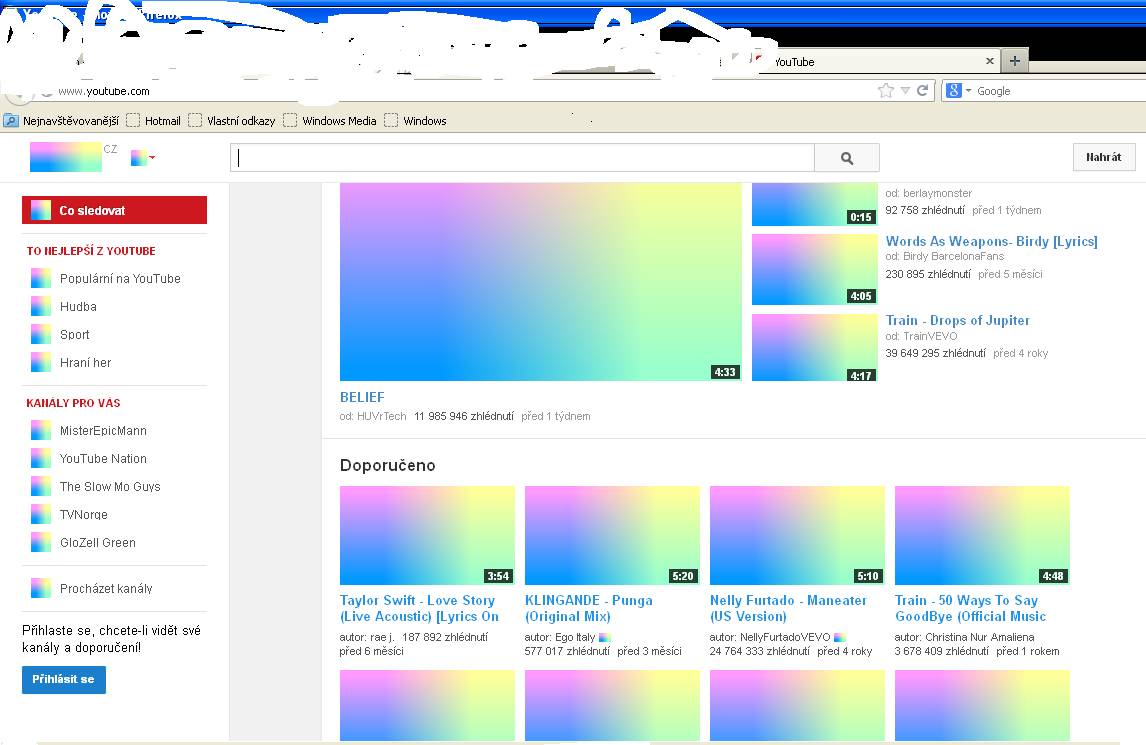This screenshot has width=1146, height=745.
Task: Open KLINGANDE - Punga (Original Mix)
Action: pyautogui.click(x=588, y=608)
